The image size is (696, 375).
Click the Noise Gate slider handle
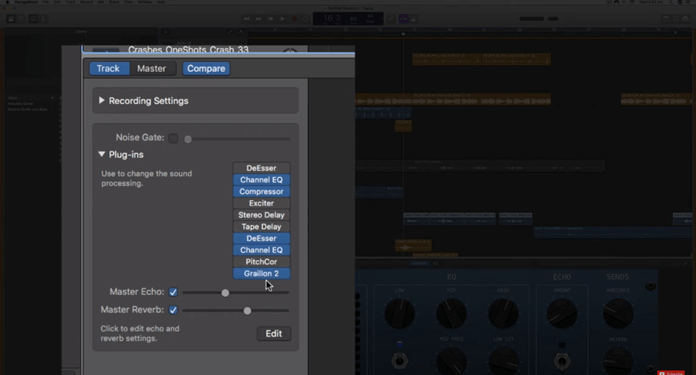[x=188, y=139]
